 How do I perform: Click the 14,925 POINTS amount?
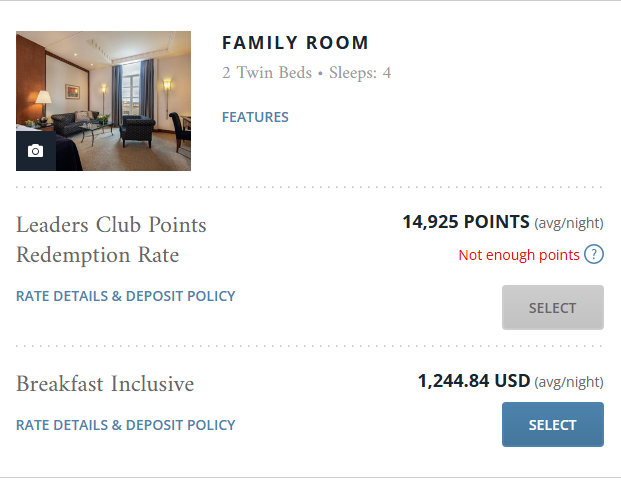coord(465,222)
